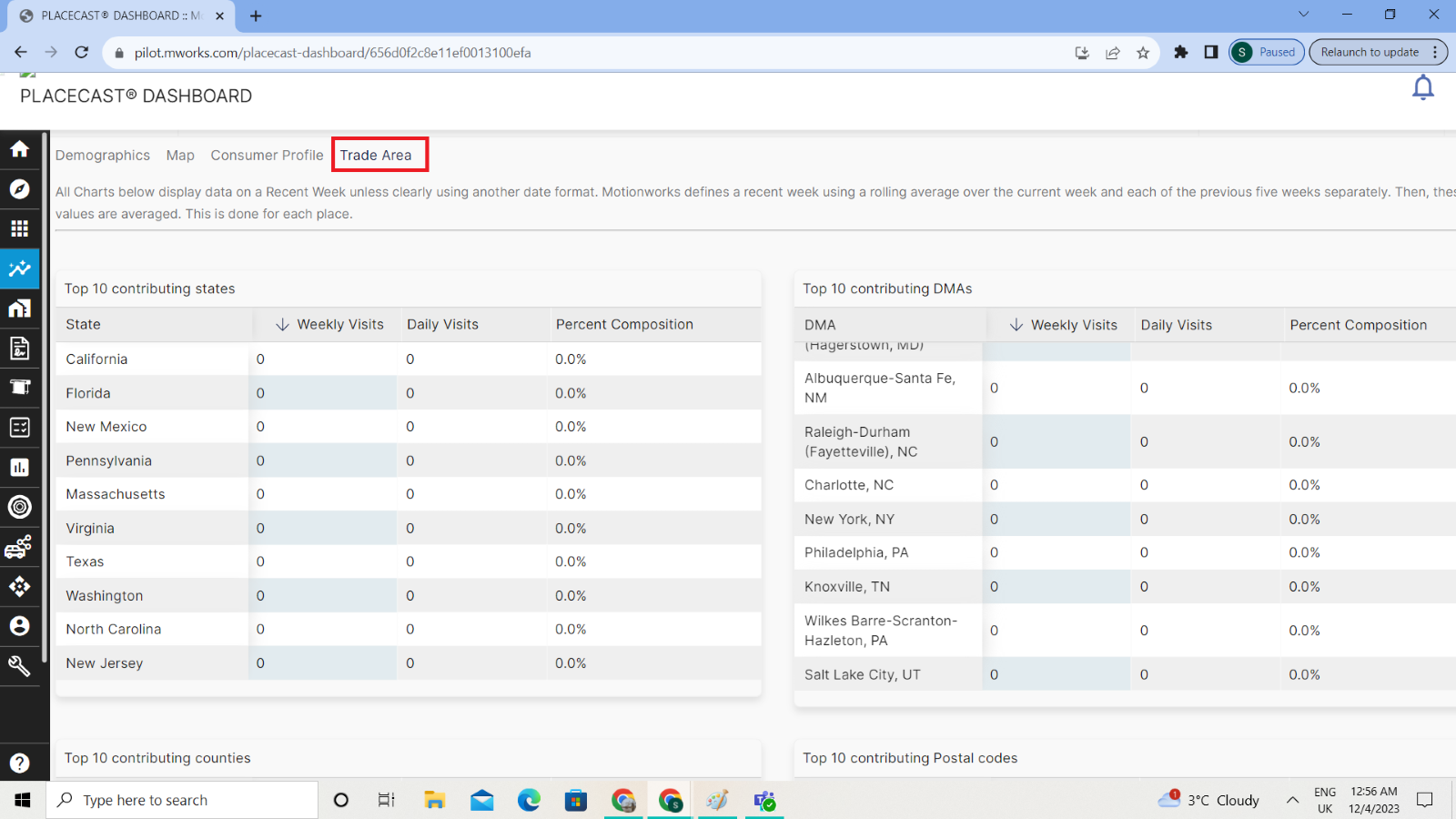
Task: Sort states table by Weekly Visits
Action: tap(329, 325)
